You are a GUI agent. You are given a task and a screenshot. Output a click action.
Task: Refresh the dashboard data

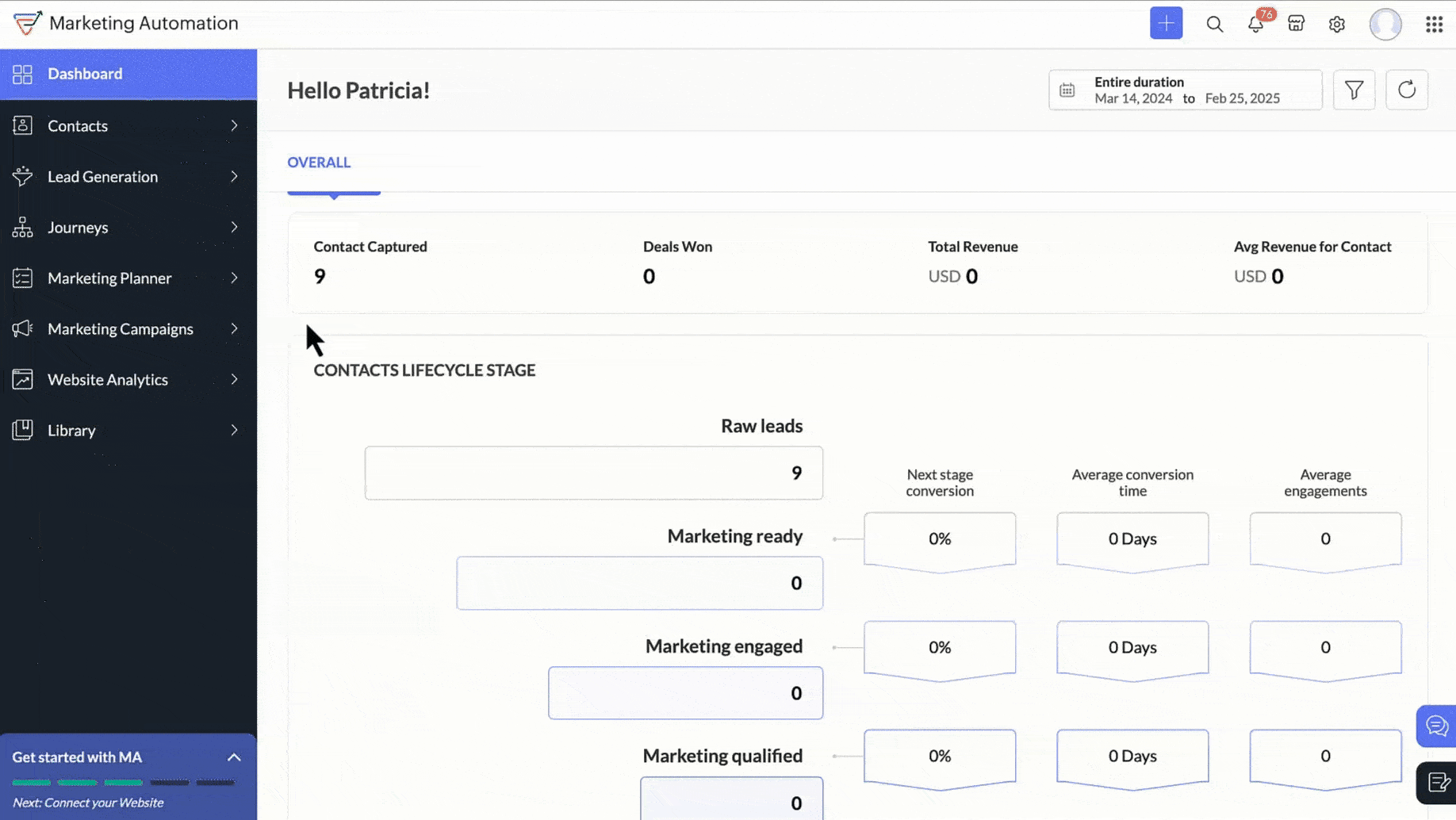pos(1406,90)
